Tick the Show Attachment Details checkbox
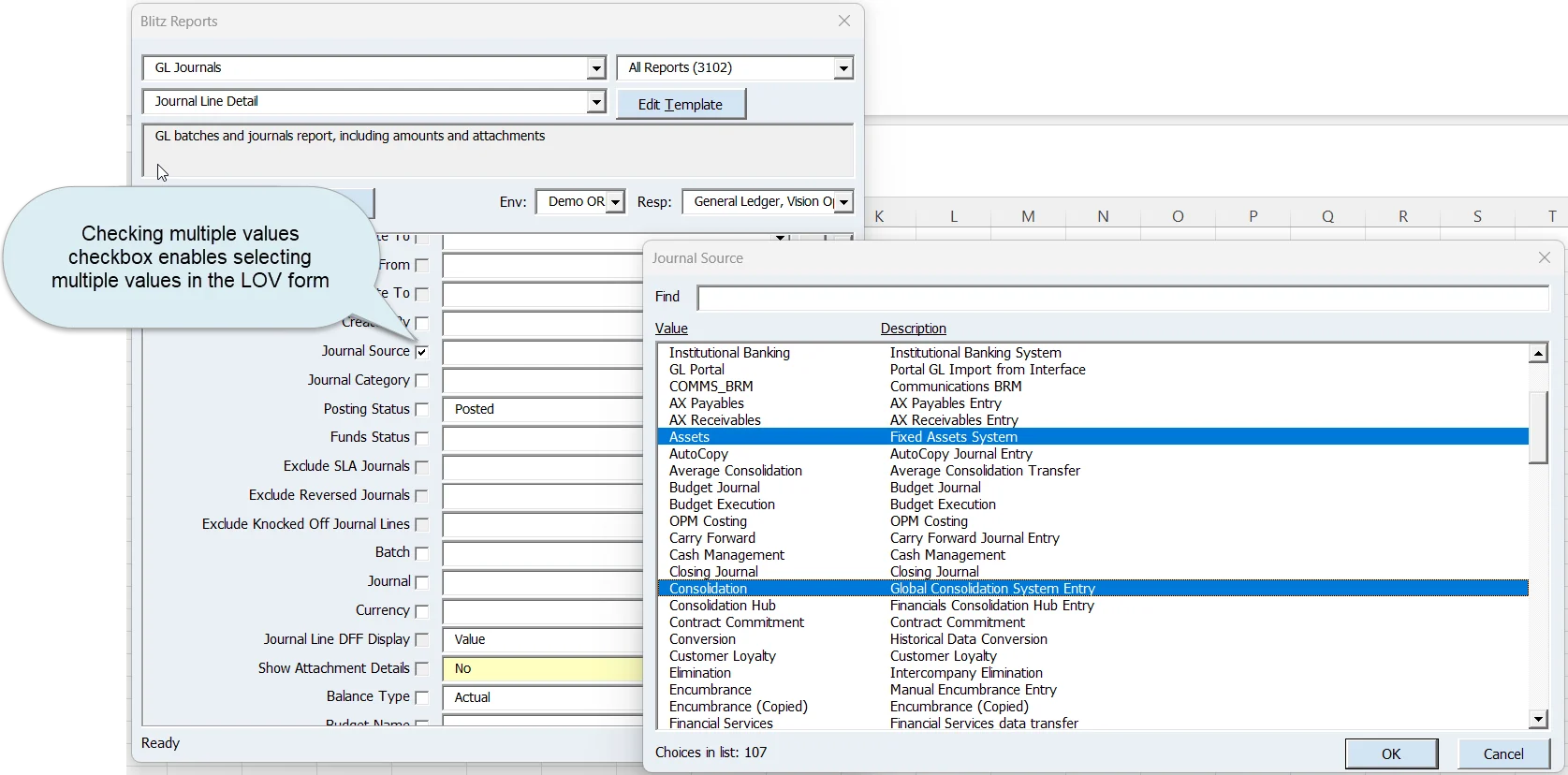This screenshot has height=775, width=1568. 421,669
